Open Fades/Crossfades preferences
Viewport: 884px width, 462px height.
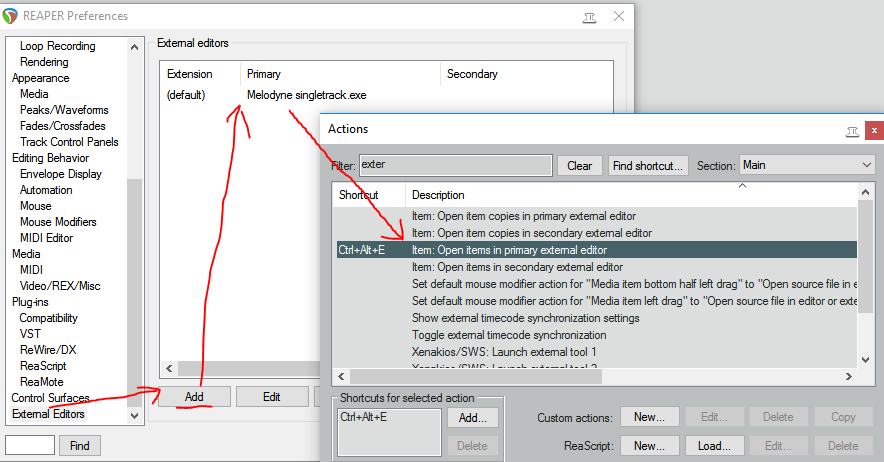click(63, 126)
